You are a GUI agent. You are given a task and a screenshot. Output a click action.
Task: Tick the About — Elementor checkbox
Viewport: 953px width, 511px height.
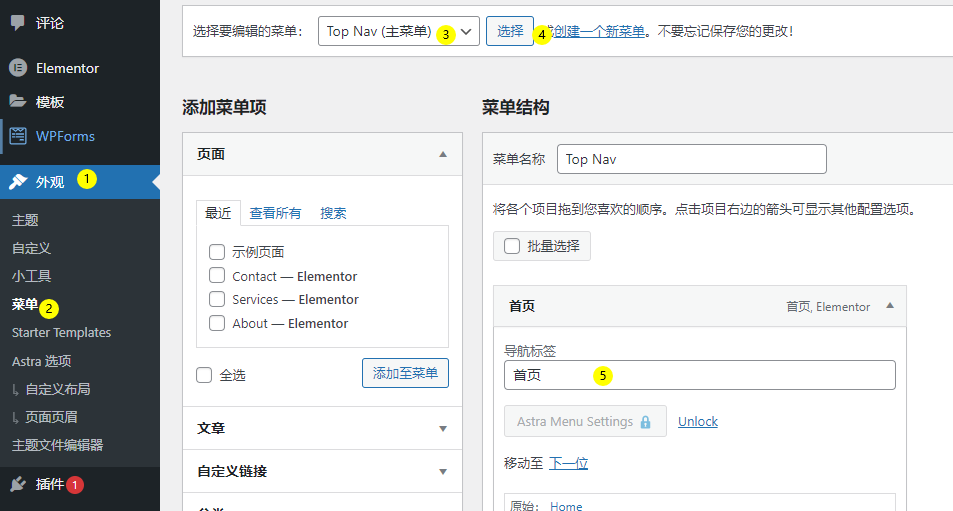(x=217, y=323)
